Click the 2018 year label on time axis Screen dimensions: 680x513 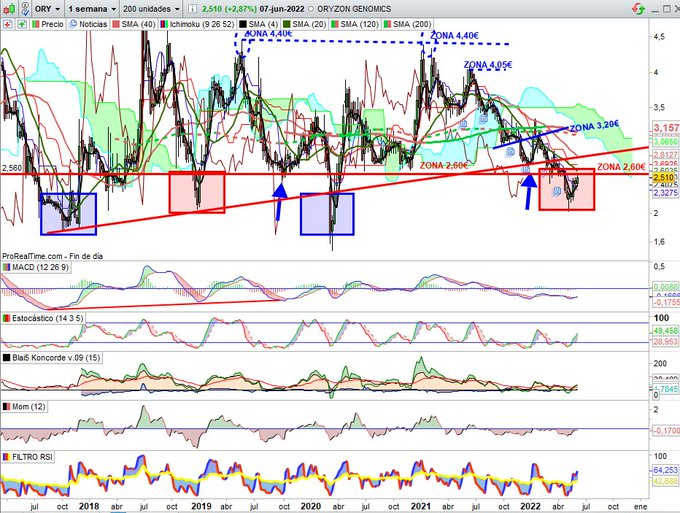pyautogui.click(x=90, y=506)
